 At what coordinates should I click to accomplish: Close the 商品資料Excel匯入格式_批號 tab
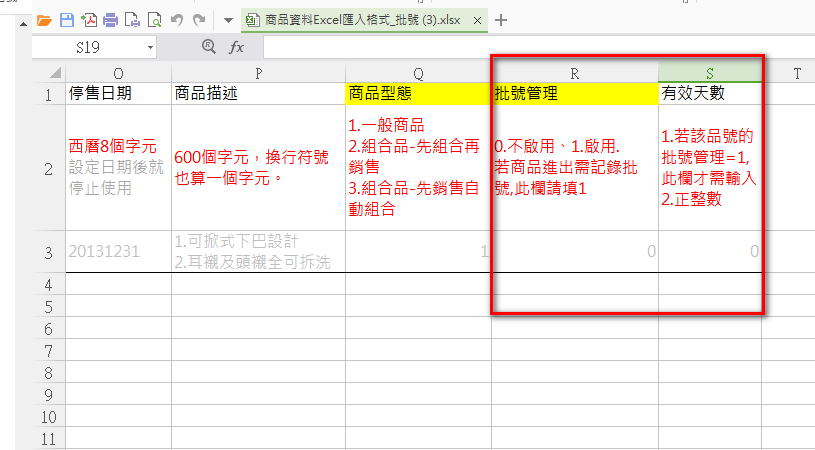(477, 21)
